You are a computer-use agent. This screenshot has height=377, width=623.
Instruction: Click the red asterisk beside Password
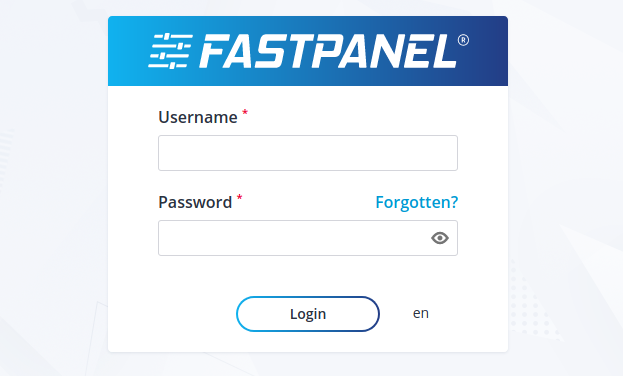[x=240, y=197]
